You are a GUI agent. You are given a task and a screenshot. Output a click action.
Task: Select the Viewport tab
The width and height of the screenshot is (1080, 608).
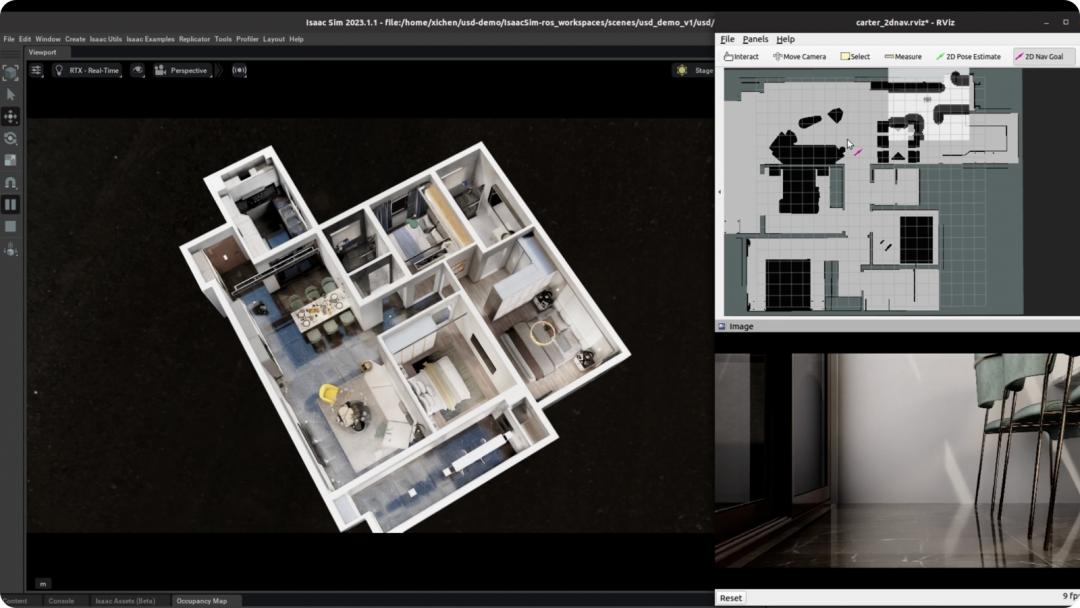coord(43,52)
